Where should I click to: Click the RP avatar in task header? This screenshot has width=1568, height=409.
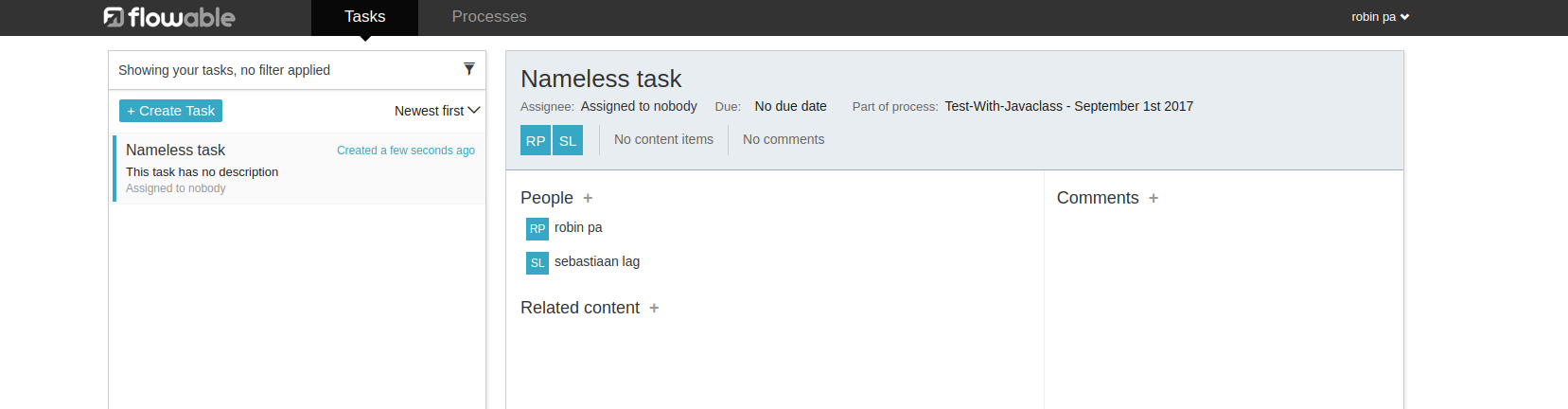pos(536,140)
